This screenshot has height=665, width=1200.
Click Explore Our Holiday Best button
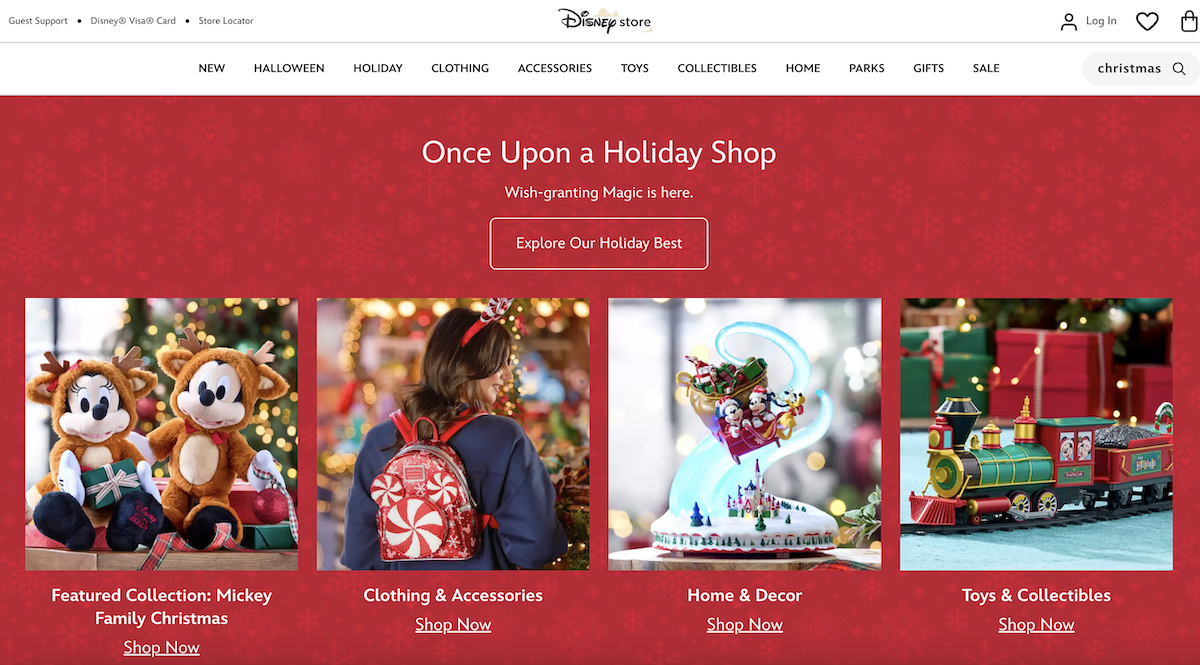click(599, 243)
